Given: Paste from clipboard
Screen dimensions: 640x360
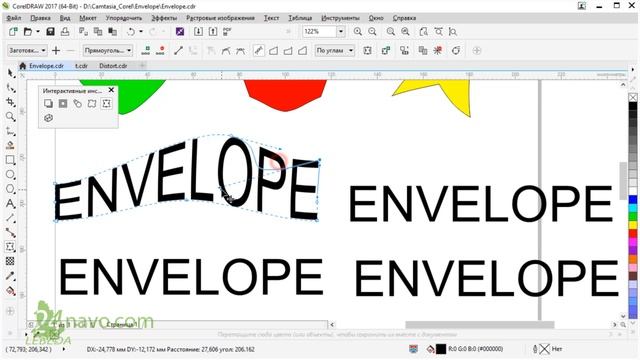Looking at the screenshot, I should click(112, 31).
